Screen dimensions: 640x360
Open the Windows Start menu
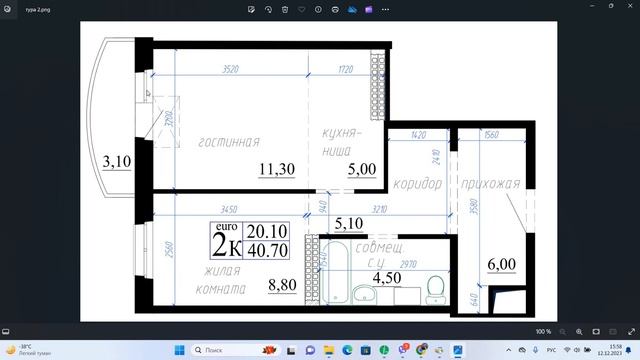click(x=180, y=350)
